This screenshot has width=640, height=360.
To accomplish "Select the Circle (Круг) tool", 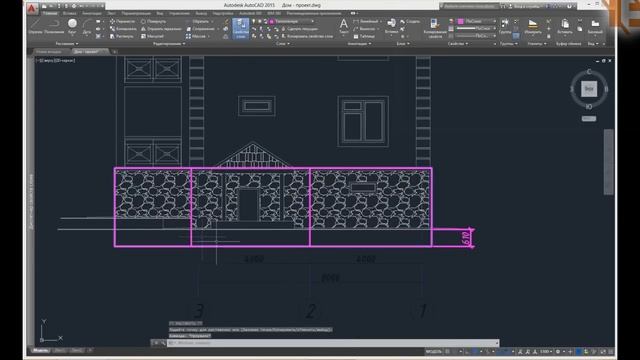I will tap(72, 27).
